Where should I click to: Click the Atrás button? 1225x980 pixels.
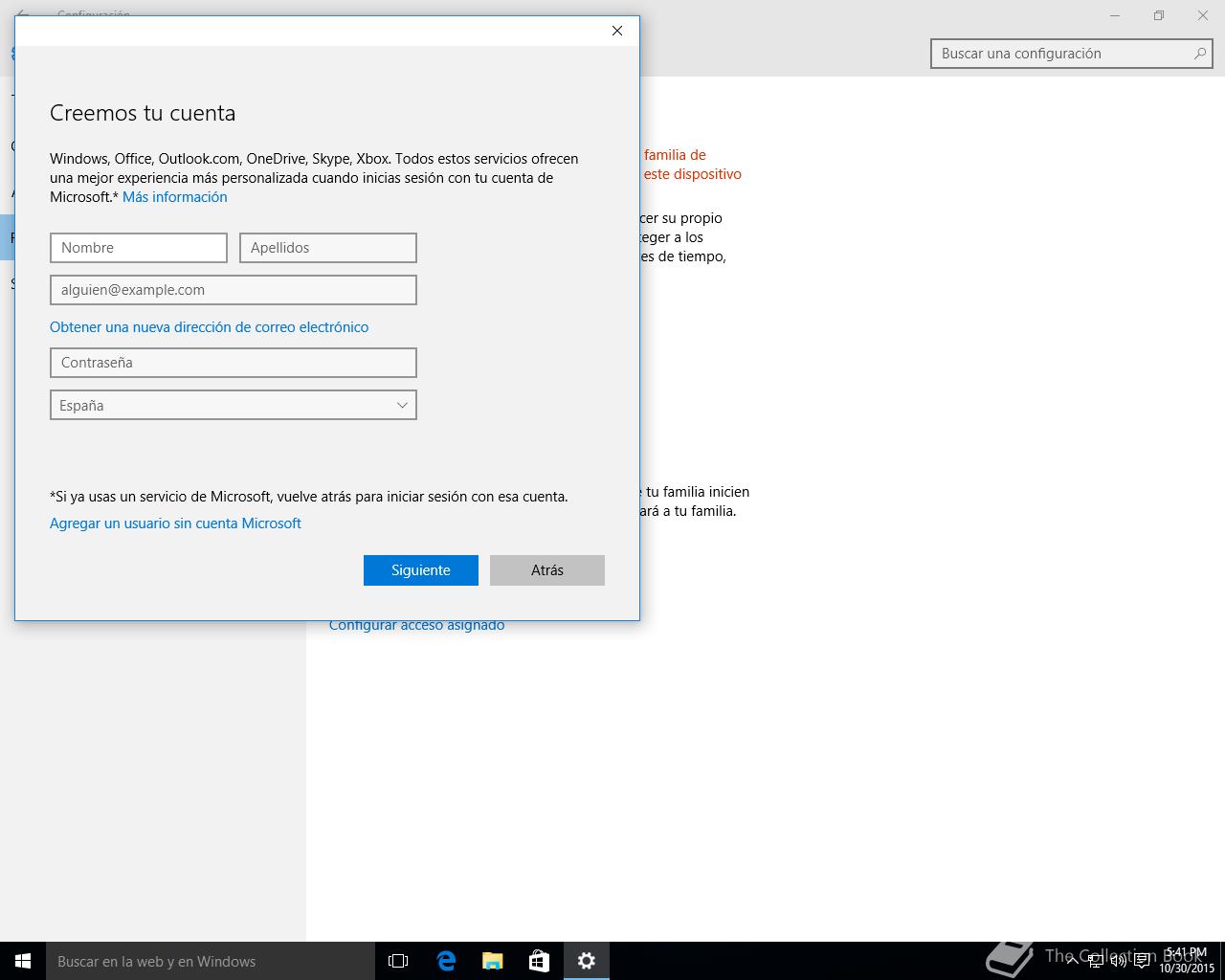547,570
